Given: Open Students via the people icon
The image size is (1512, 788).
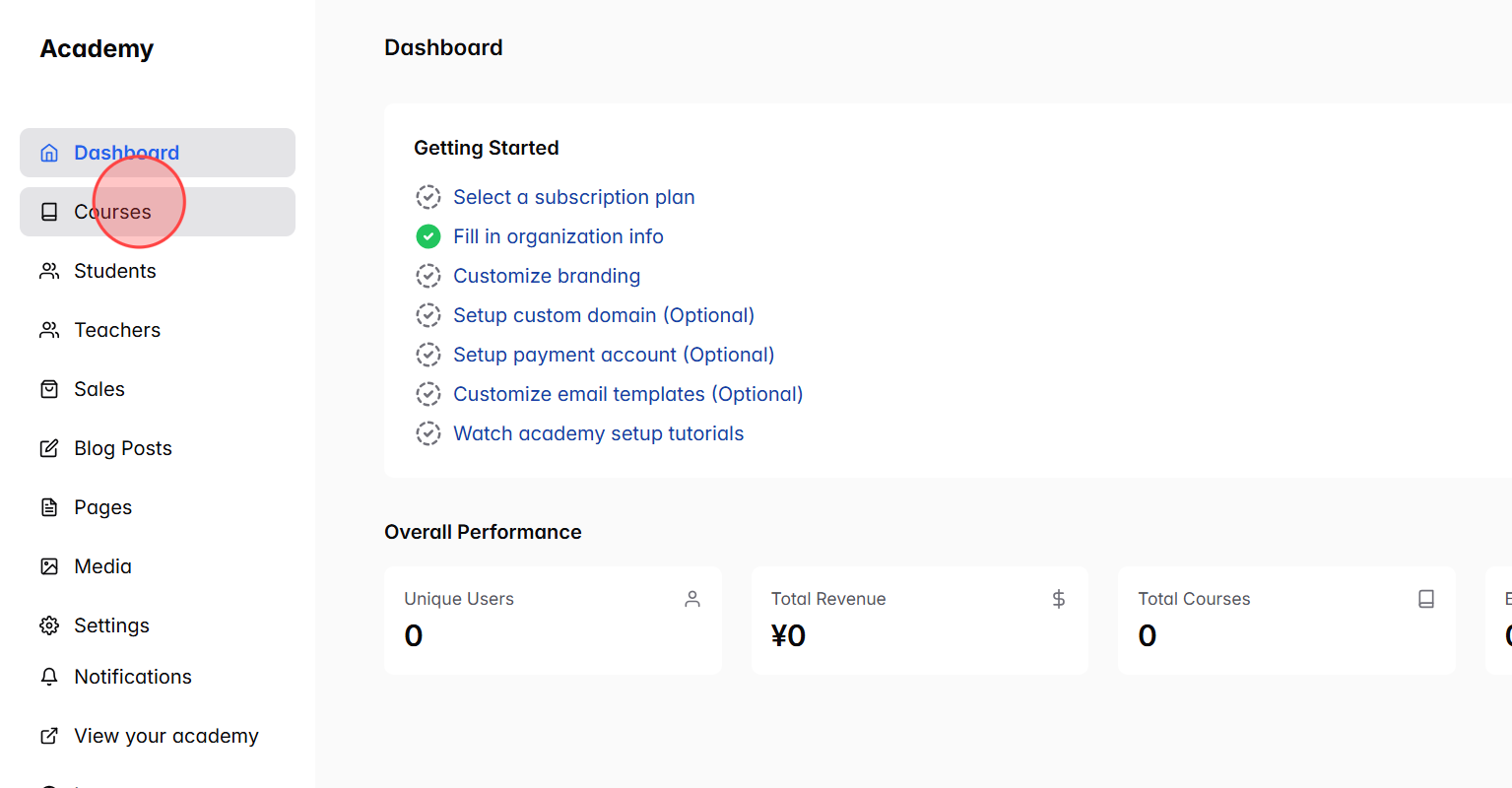Looking at the screenshot, I should coord(49,270).
